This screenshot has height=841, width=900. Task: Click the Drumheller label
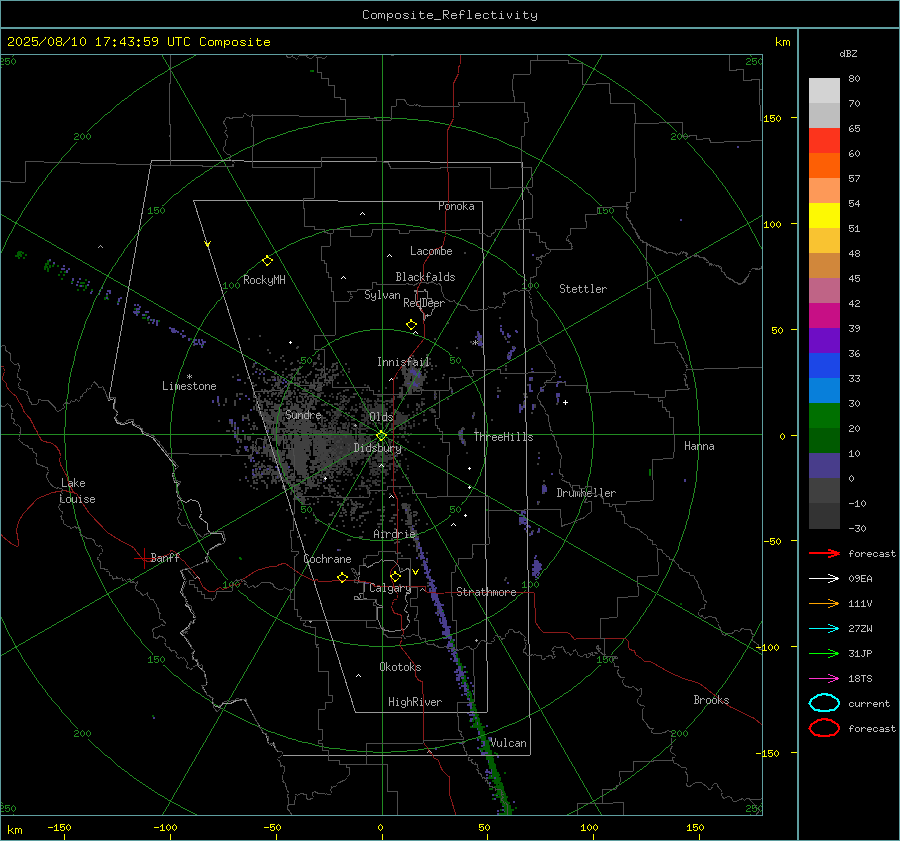point(586,493)
